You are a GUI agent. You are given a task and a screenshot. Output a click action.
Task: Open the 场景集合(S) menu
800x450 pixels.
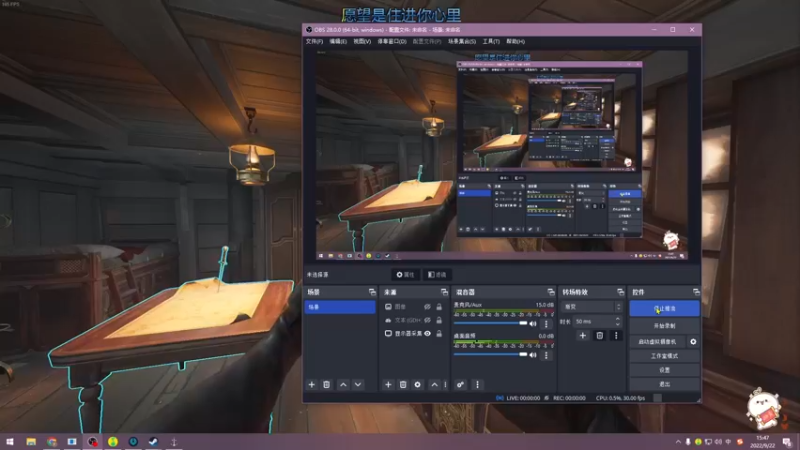pyautogui.click(x=462, y=41)
